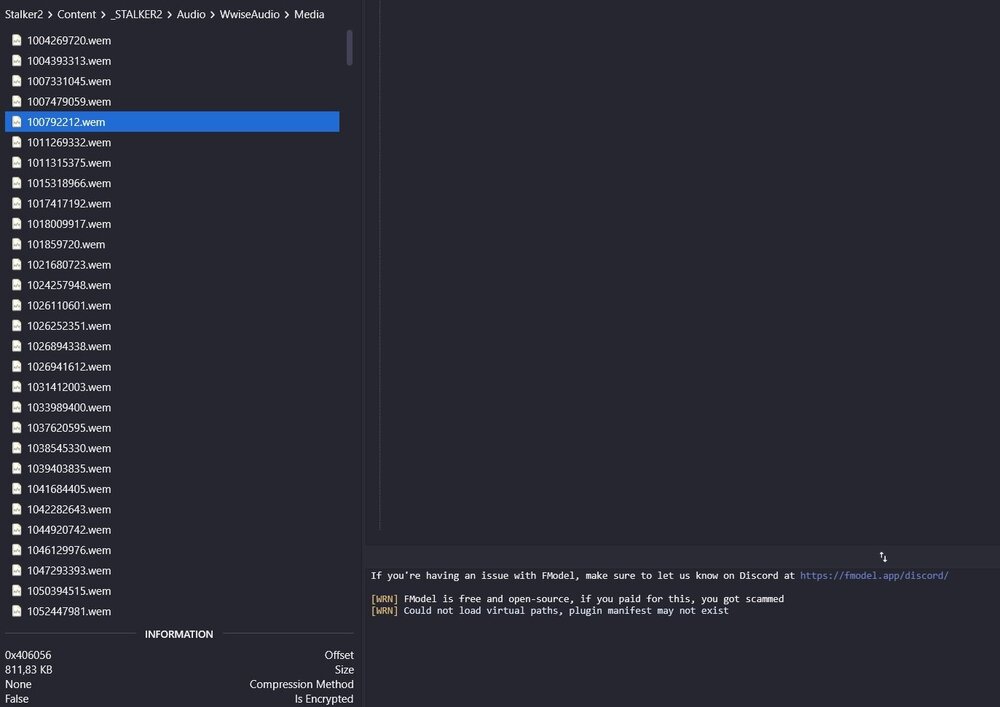
Task: Select the _STALKER2 breadcrumb segment
Action: 137,15
